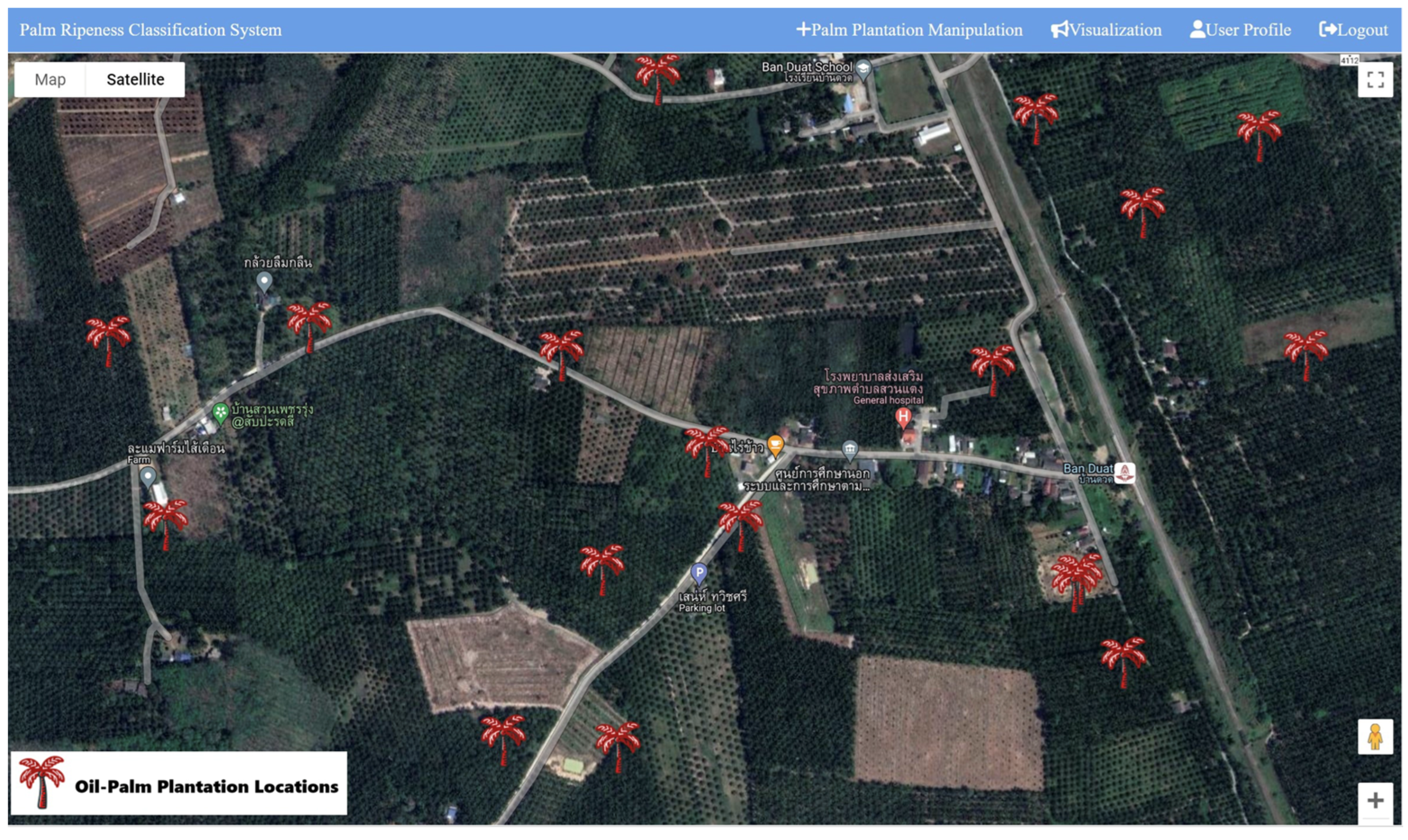Image resolution: width=1408 pixels, height=840 pixels.
Task: Open the Visualization menu item
Action: click(x=1106, y=29)
